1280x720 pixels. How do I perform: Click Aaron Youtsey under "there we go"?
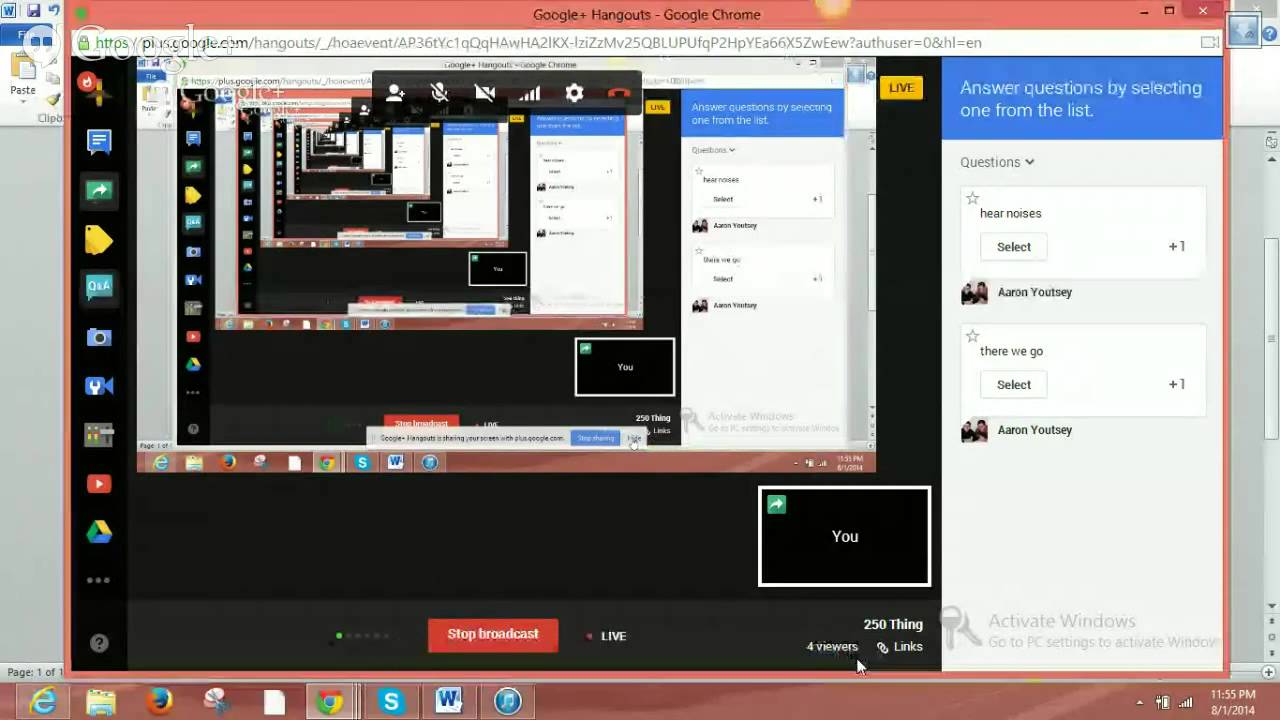pyautogui.click(x=1034, y=430)
